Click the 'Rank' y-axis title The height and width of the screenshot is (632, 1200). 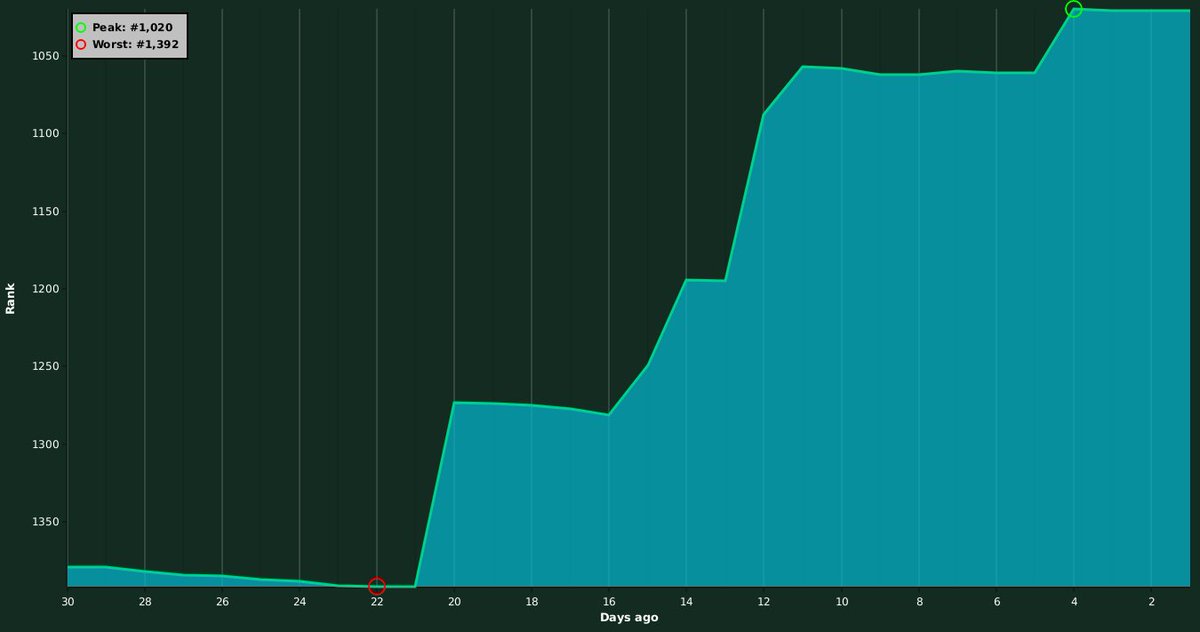click(11, 298)
